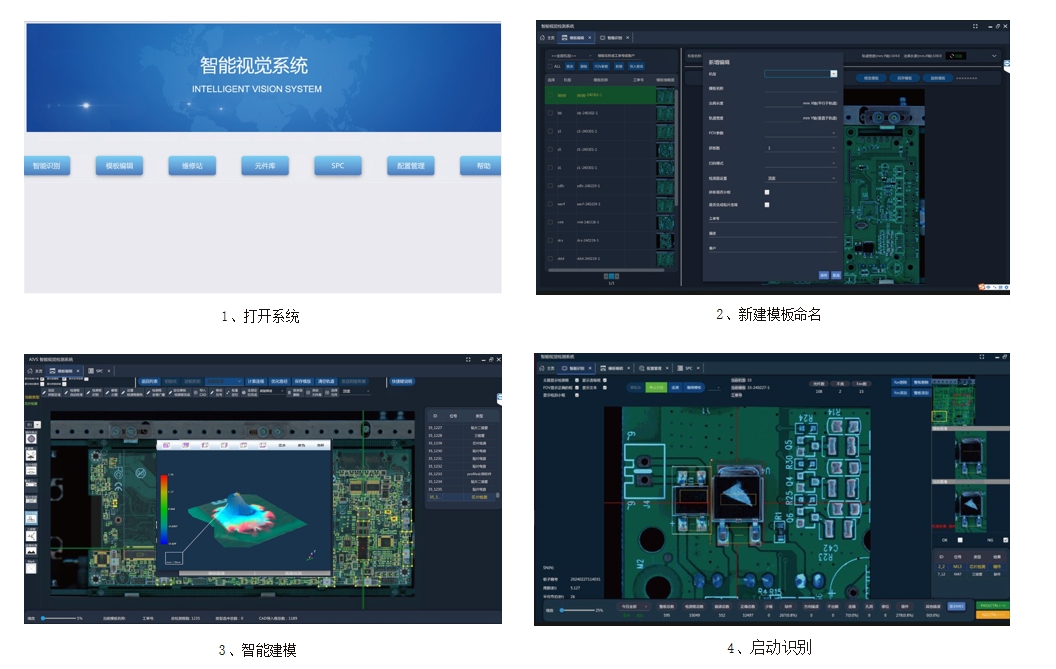The image size is (1056, 669).
Task: Select row 35_1233 in the component list
Action: [461, 474]
